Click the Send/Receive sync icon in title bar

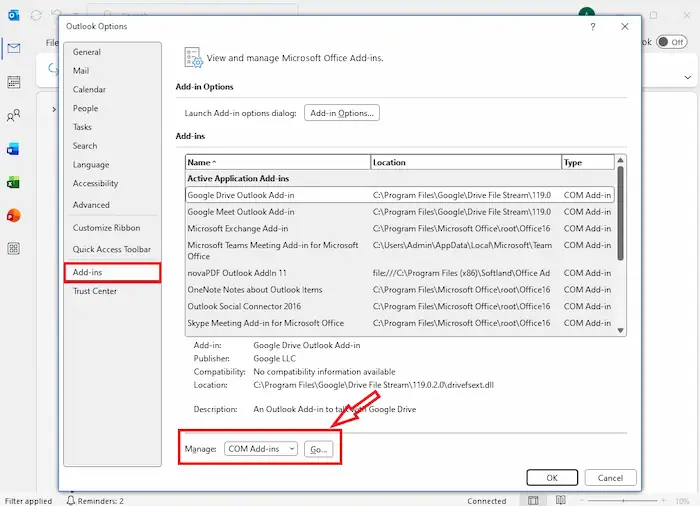[36, 15]
